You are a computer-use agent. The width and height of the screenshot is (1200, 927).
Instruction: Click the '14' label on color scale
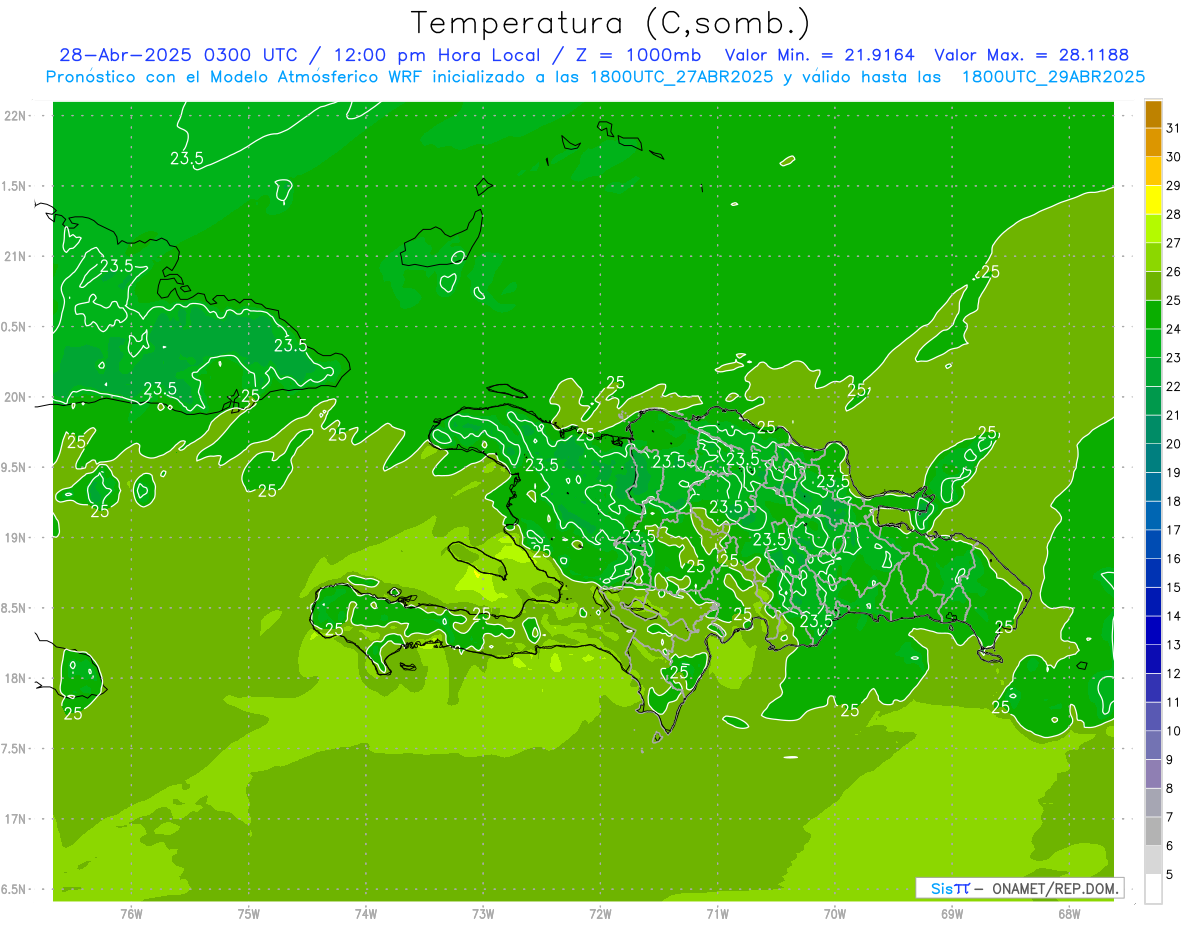click(x=1174, y=616)
